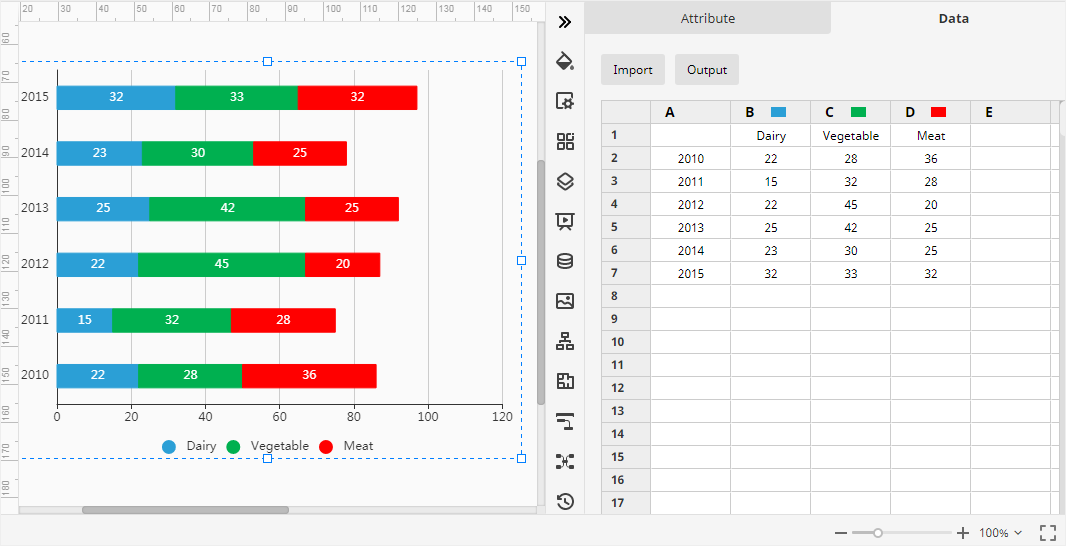
Task: Open the floor plan panel icon
Action: [x=565, y=381]
